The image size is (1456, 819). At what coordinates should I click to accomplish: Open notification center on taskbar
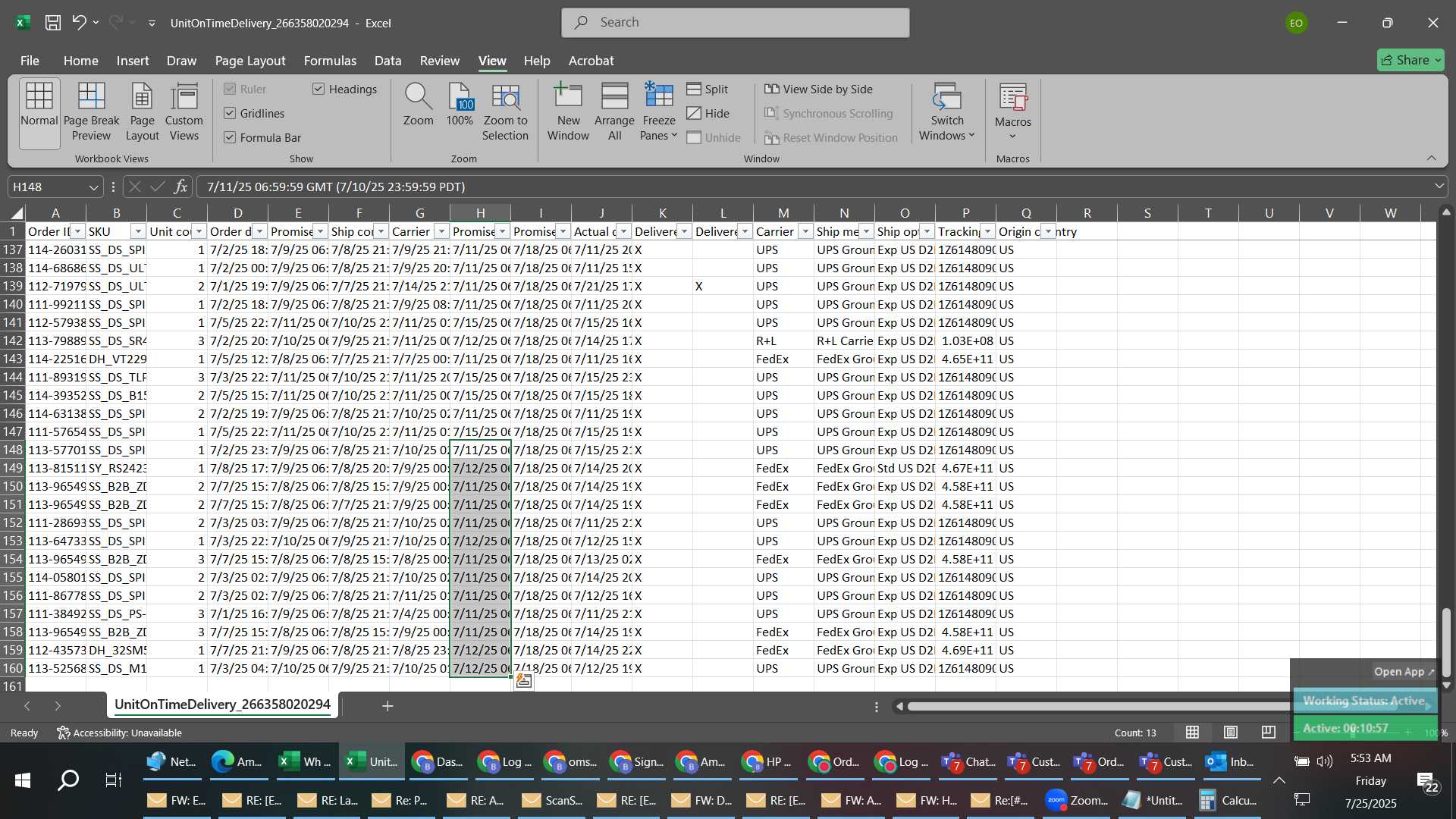pos(1428,781)
